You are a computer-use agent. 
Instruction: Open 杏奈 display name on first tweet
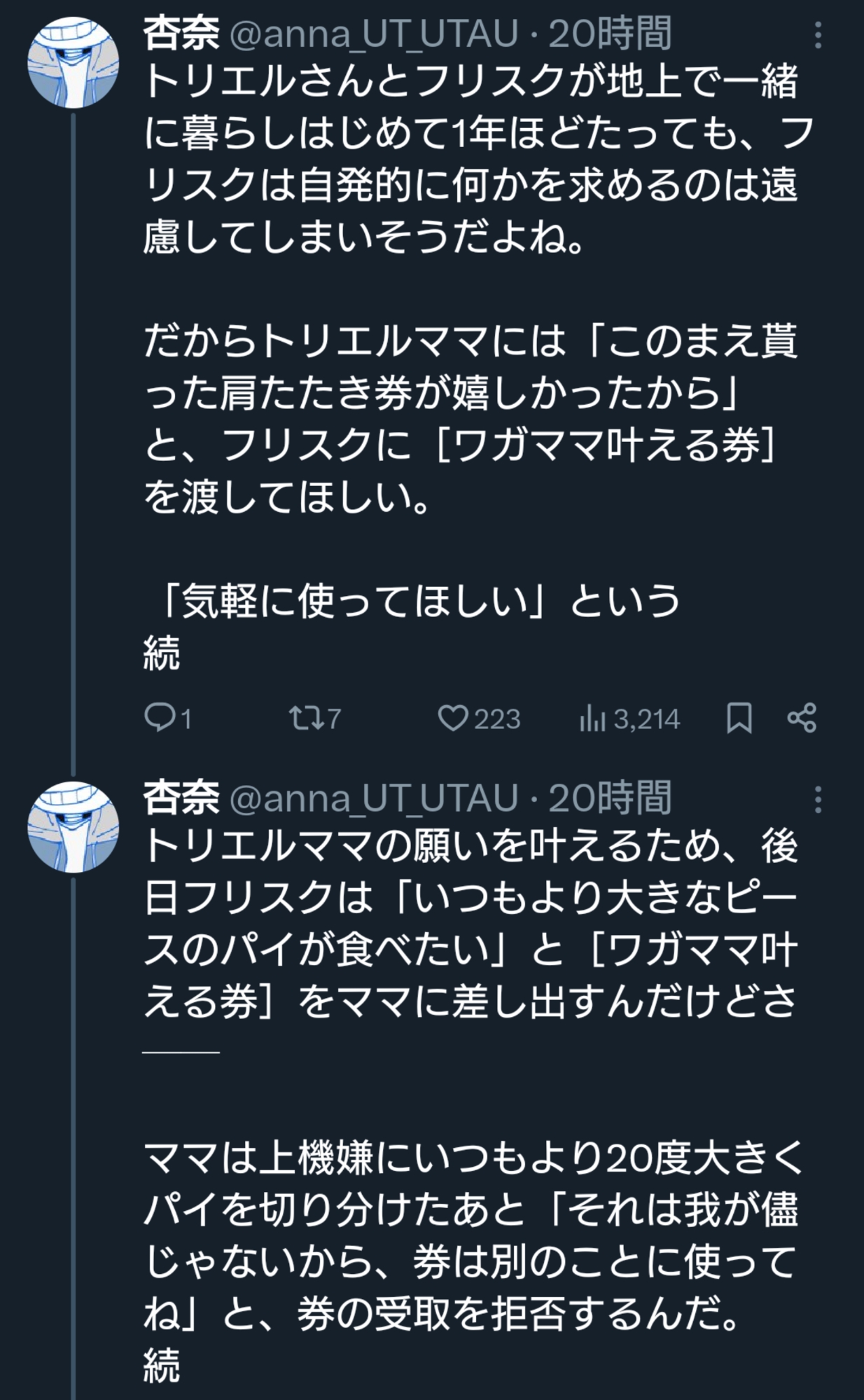pos(181,34)
